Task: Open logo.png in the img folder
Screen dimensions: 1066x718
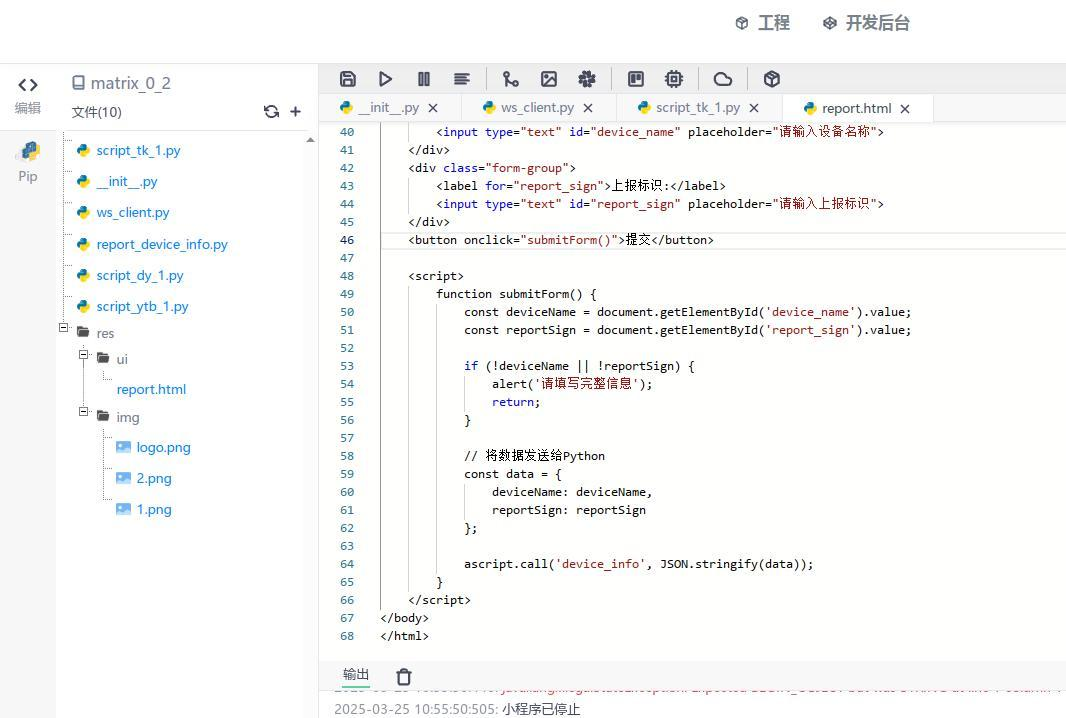Action: (x=163, y=447)
